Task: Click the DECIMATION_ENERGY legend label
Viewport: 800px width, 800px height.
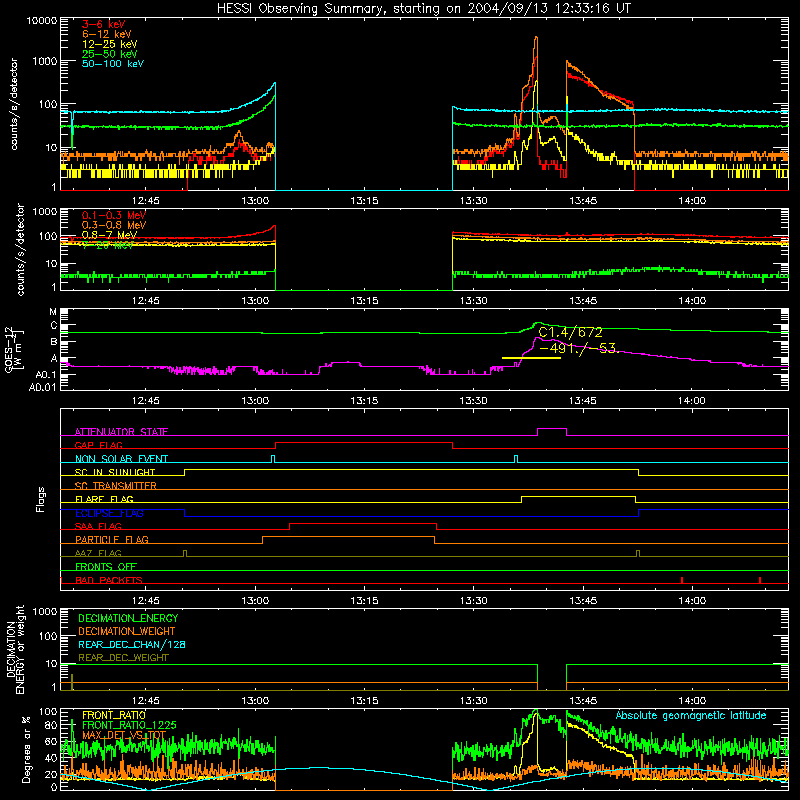Action: tap(128, 618)
